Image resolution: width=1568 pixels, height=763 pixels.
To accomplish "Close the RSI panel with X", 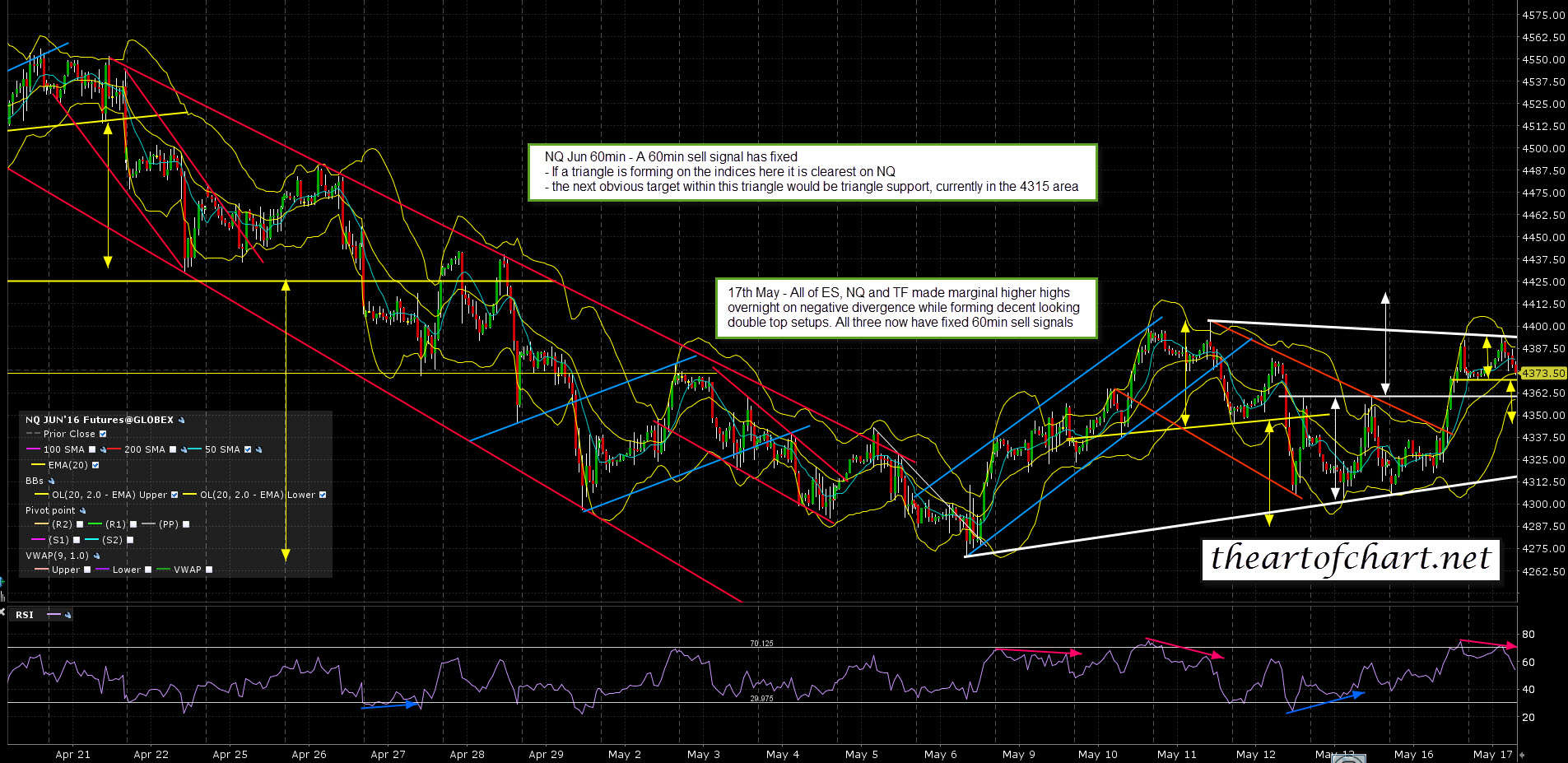I will tap(4, 614).
